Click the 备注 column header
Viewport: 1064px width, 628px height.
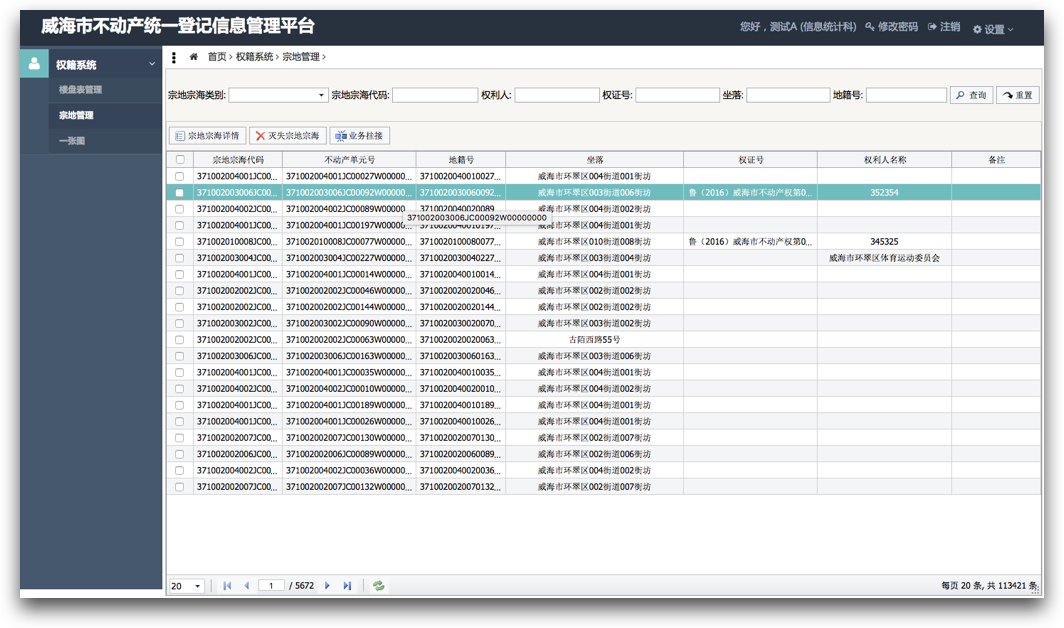(x=996, y=160)
